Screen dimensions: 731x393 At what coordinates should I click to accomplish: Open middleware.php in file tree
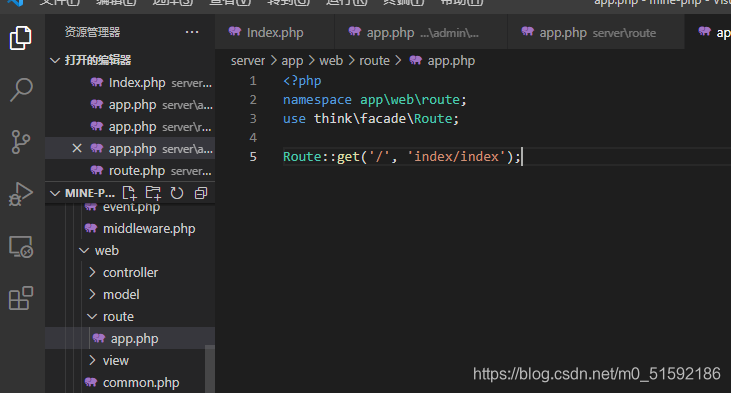[x=130, y=228]
